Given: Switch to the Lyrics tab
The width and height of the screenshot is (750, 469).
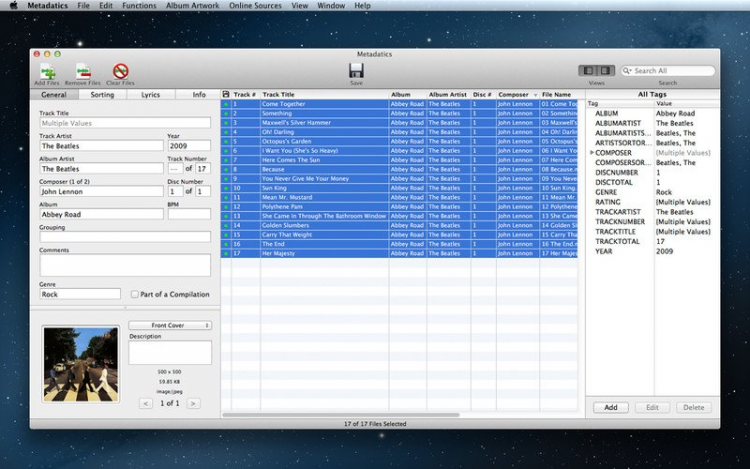Looking at the screenshot, I should point(150,94).
